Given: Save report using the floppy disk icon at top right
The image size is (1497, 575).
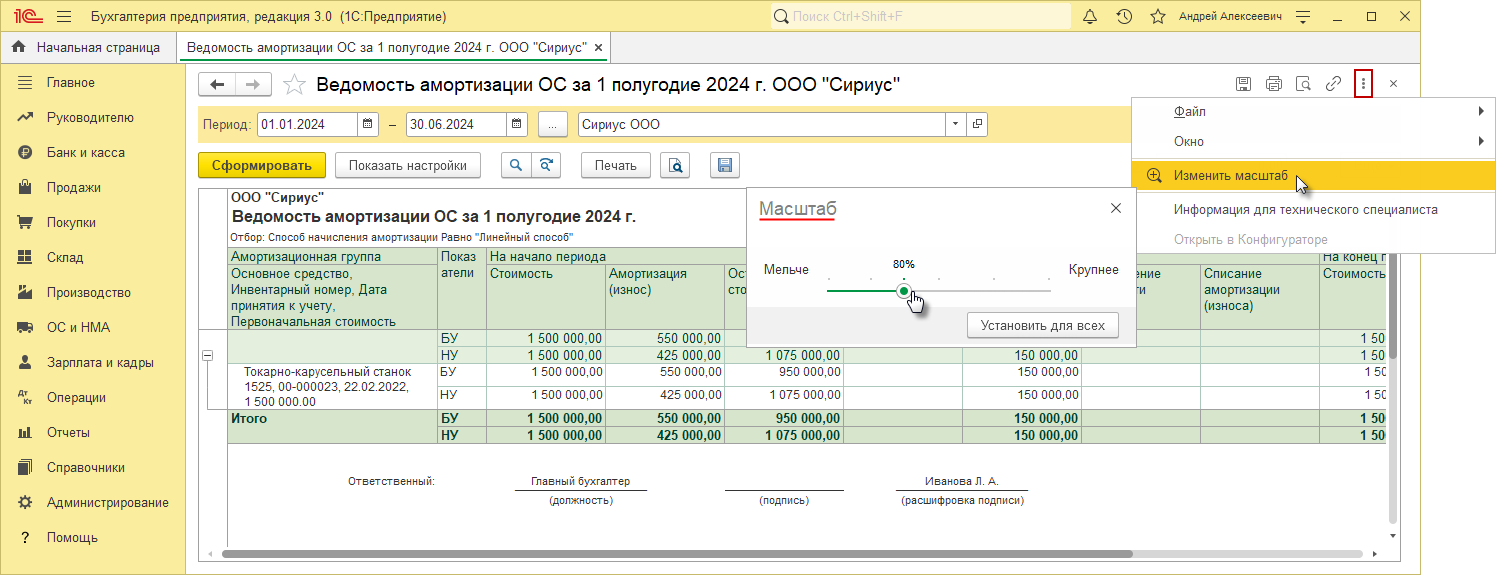Looking at the screenshot, I should (x=1244, y=84).
